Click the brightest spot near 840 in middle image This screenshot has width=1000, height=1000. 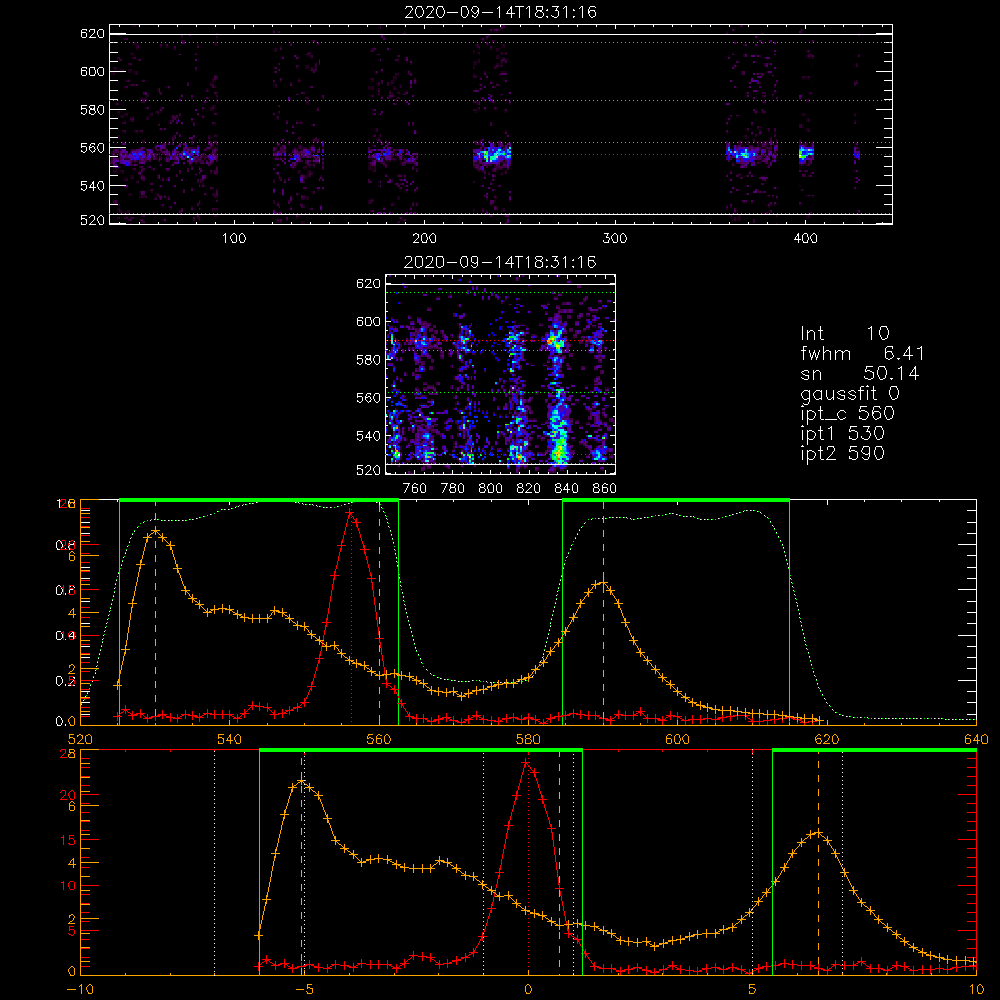(559, 452)
